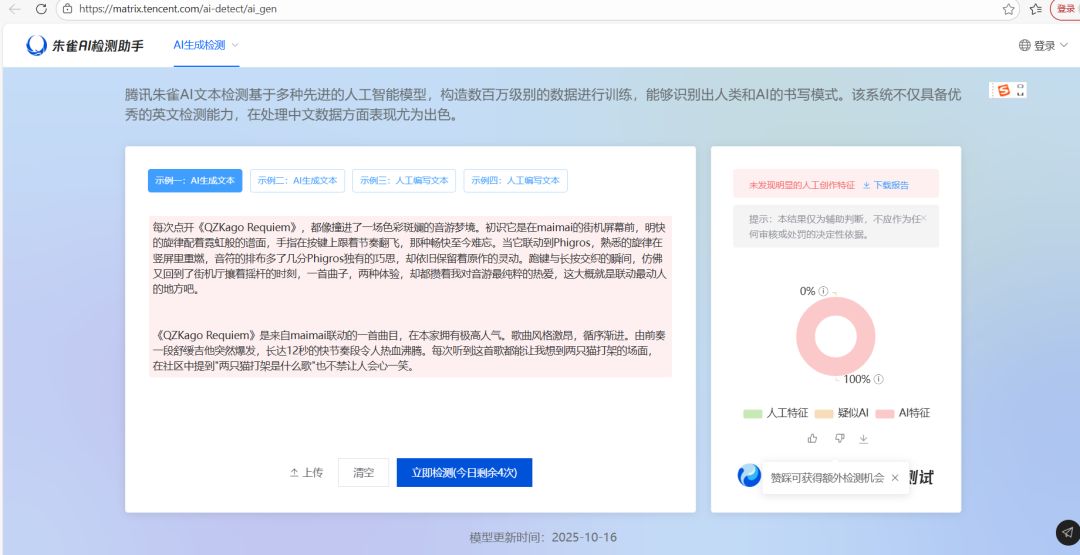Click the 上传 upload button
The width and height of the screenshot is (1080, 555).
[x=307, y=472]
